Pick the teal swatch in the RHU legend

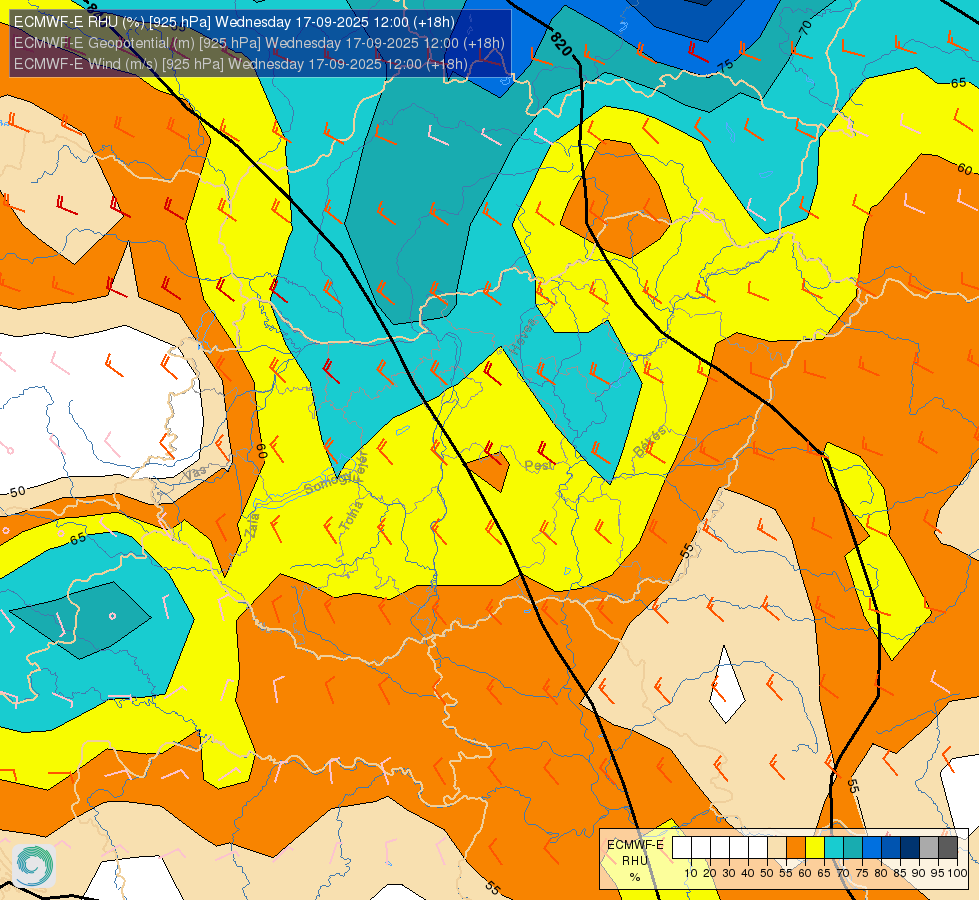coord(853,848)
